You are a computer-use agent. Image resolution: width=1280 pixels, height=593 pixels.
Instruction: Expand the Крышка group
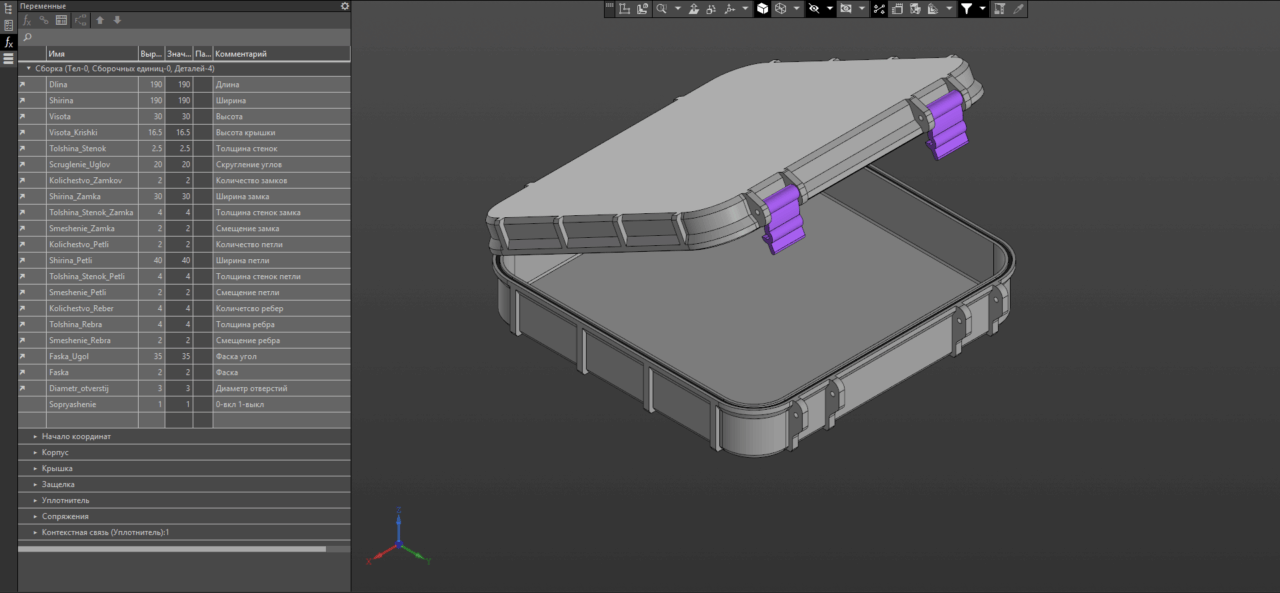click(x=35, y=469)
